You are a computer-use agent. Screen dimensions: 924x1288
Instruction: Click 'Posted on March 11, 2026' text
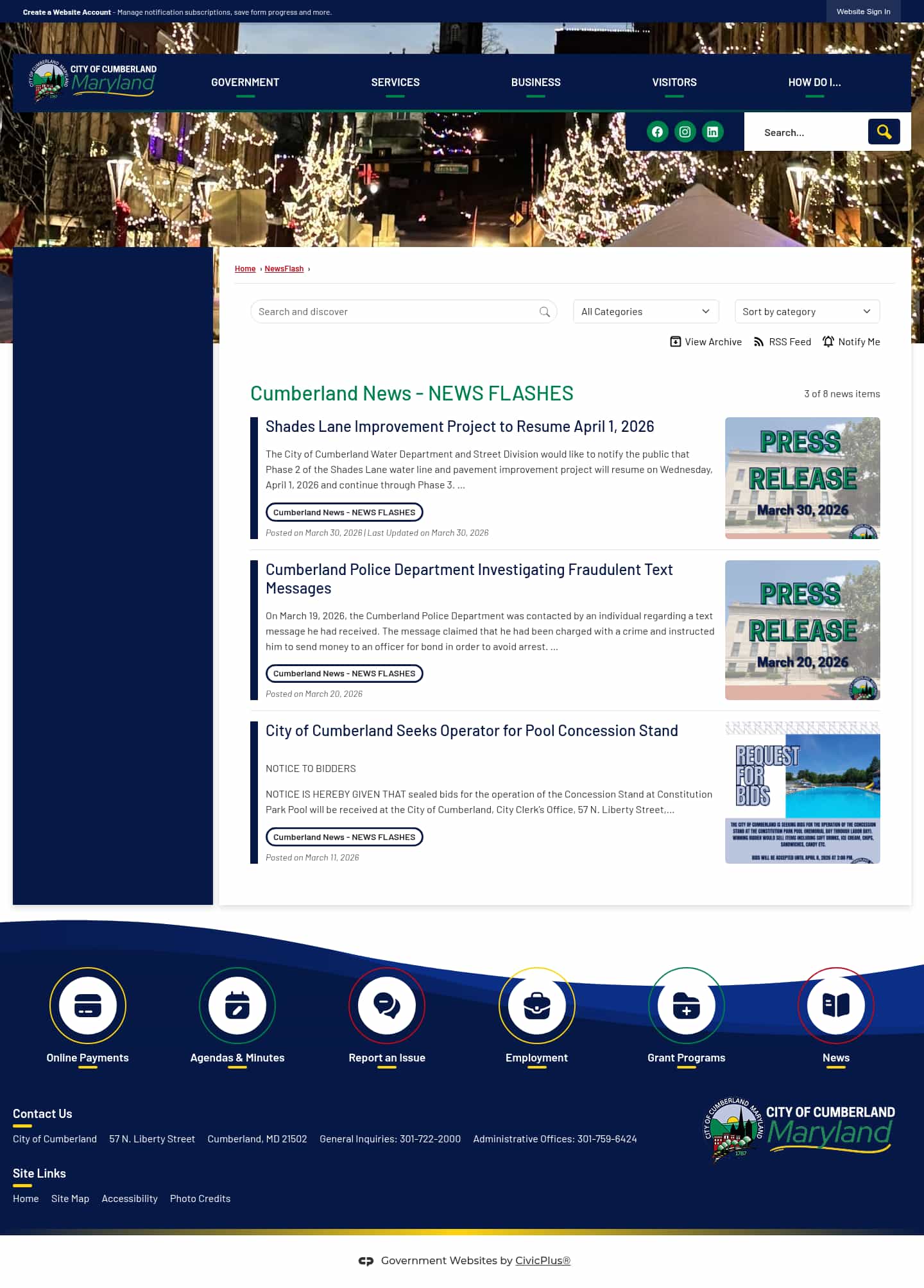click(x=312, y=857)
